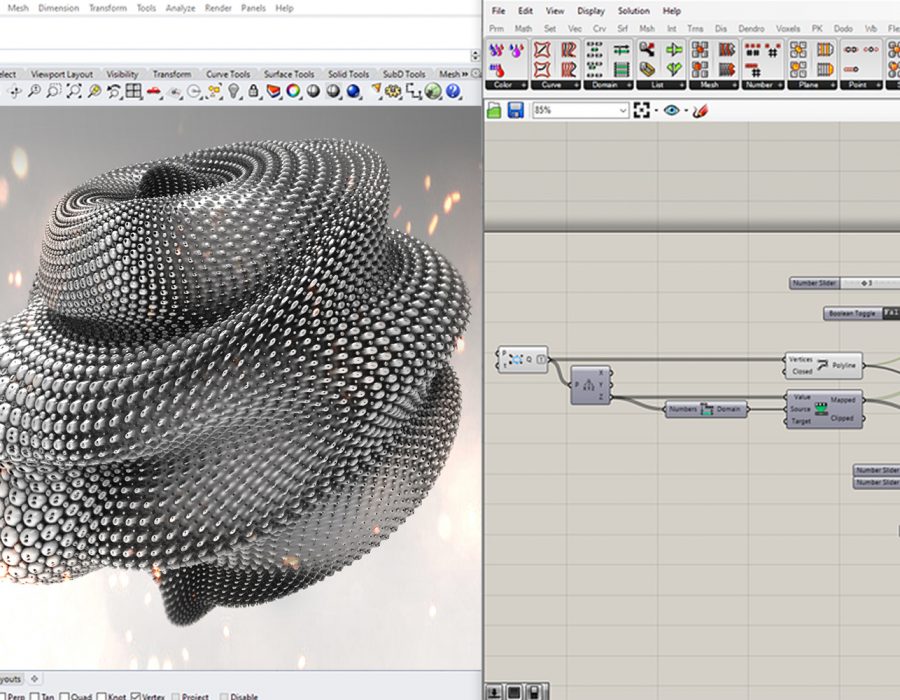Enable the Tan osnap checkbox
The image size is (900, 700).
tap(34, 696)
